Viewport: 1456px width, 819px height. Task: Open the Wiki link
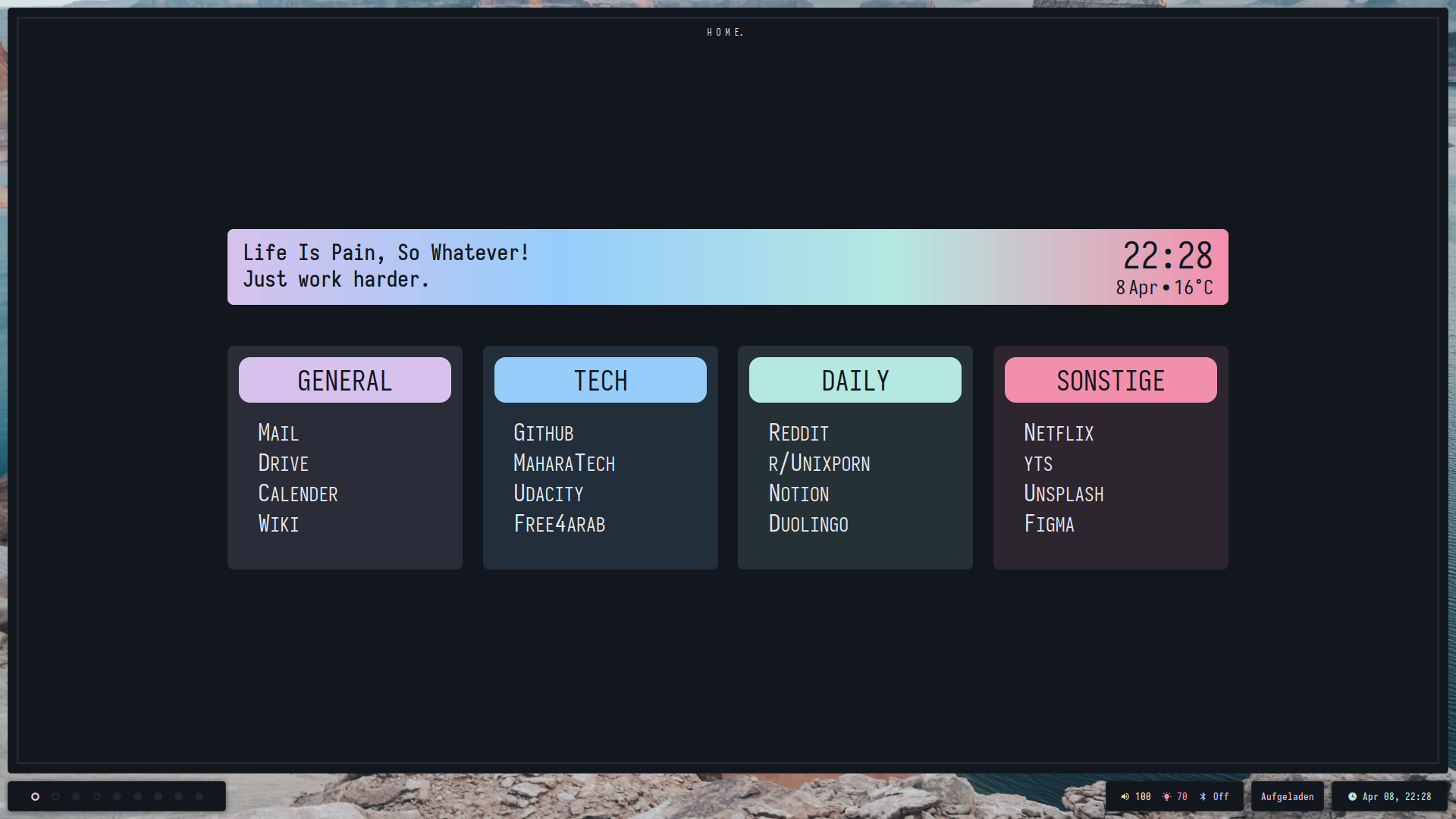click(278, 524)
